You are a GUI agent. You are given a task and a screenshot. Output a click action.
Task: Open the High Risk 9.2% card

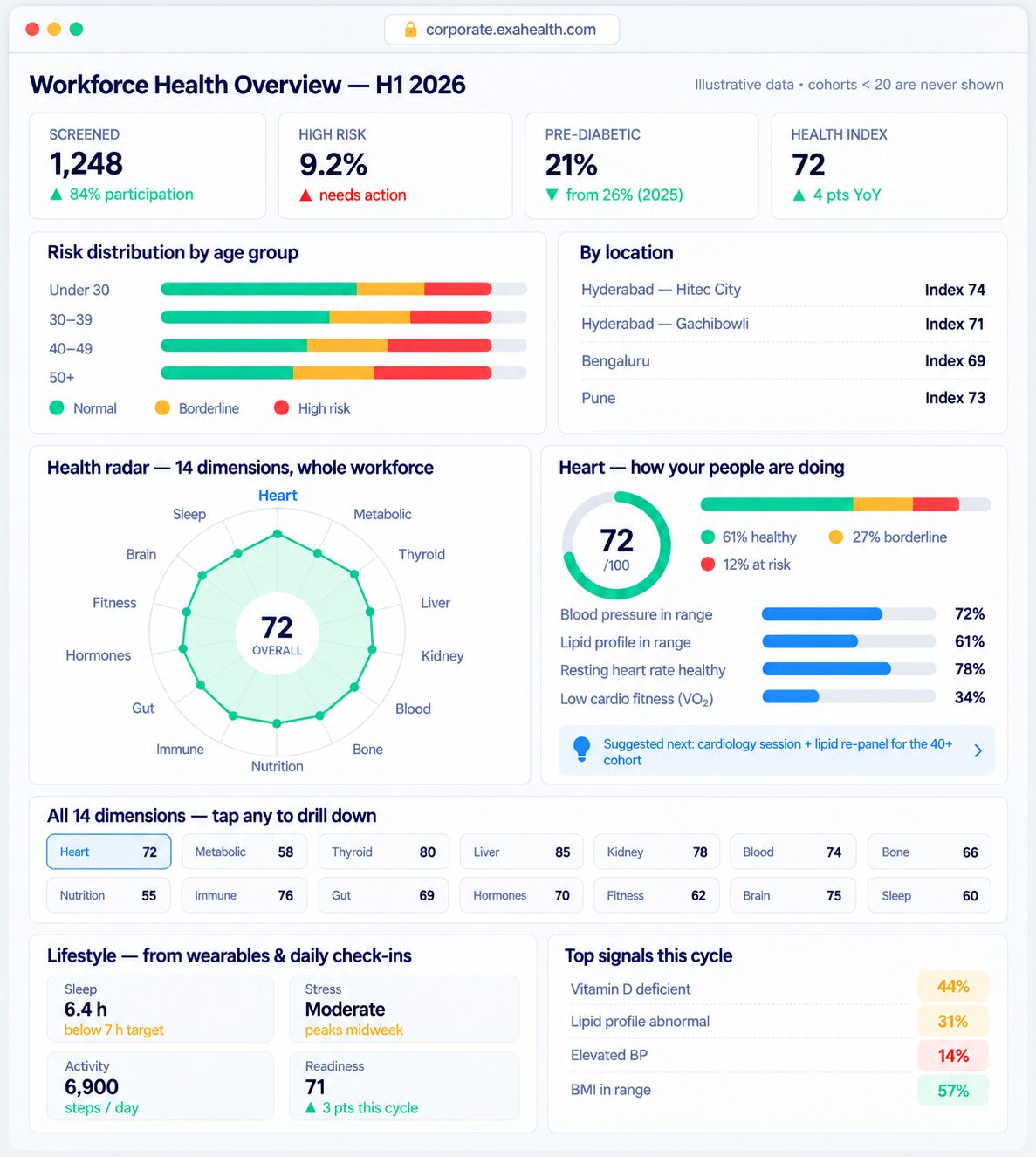[395, 166]
